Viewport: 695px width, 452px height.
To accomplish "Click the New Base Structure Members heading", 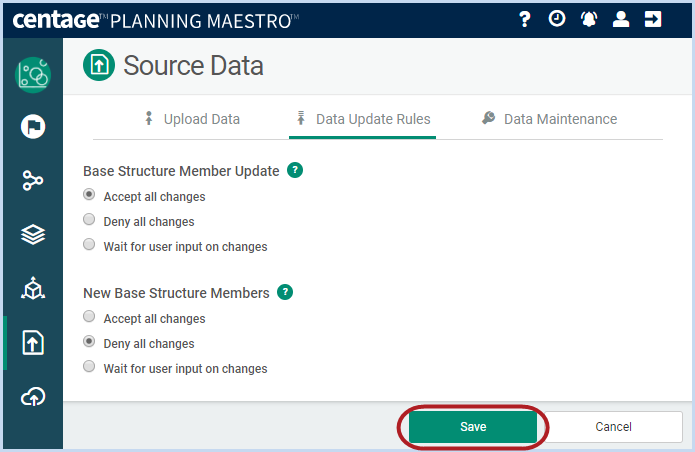I will [x=176, y=293].
